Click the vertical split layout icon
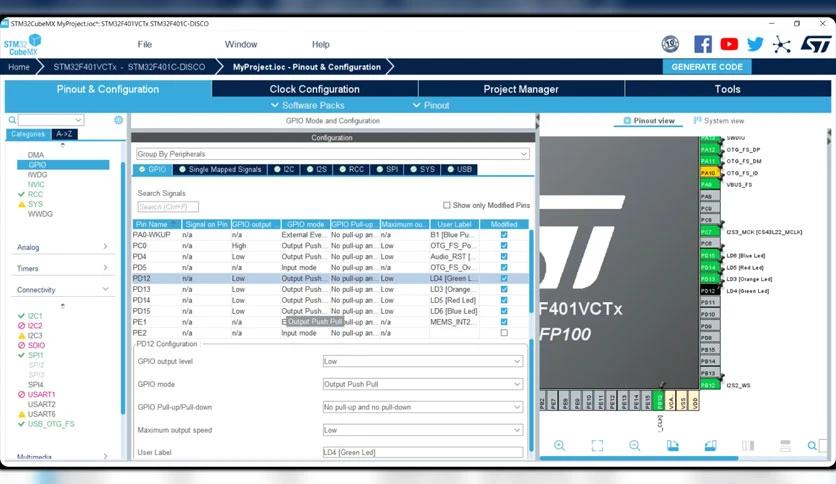Image resolution: width=836 pixels, height=484 pixels. [x=748, y=445]
